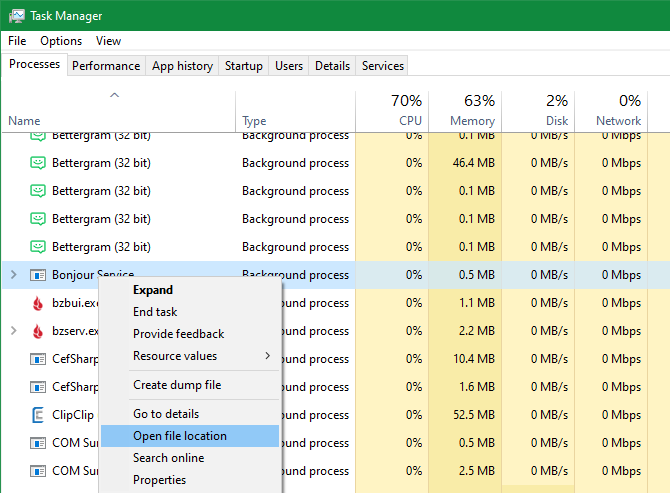Viewport: 670px width, 493px height.
Task: Select Open file location in context menu
Action: [180, 436]
